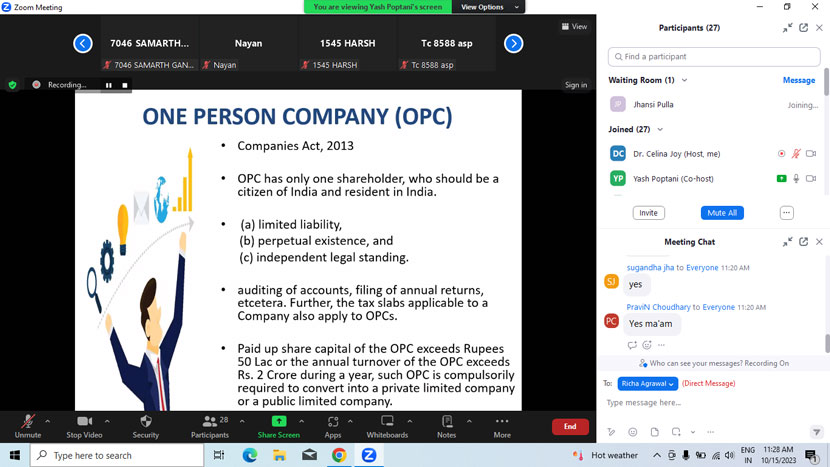The height and width of the screenshot is (467, 830).
Task: Collapse the Waiting Room section
Action: pyautogui.click(x=684, y=80)
